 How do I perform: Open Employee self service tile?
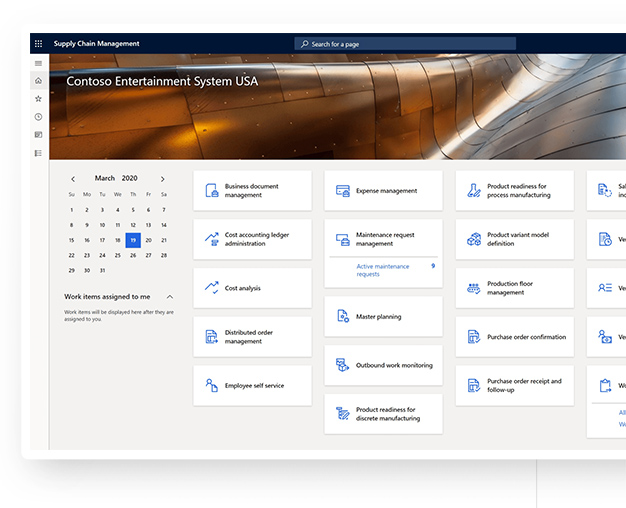coord(252,386)
